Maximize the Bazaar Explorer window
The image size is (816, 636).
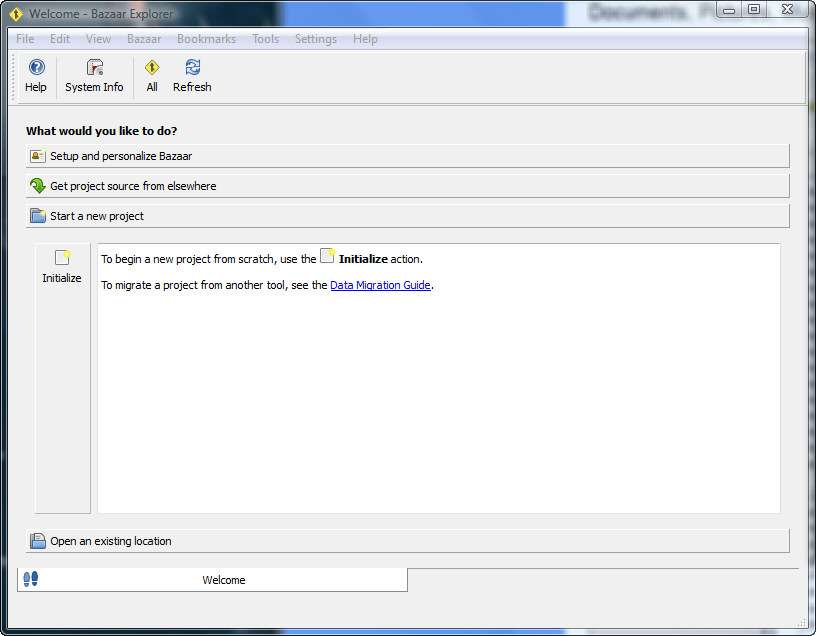(754, 10)
